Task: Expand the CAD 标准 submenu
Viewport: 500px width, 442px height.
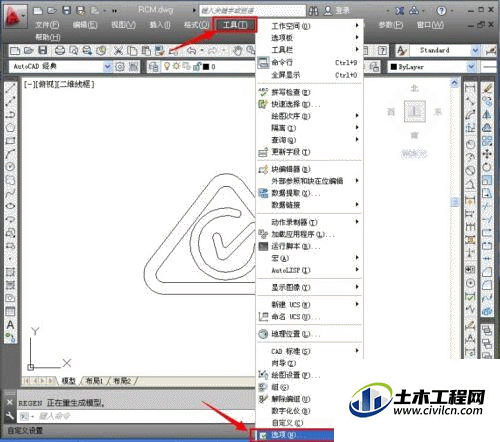Action: [x=309, y=351]
